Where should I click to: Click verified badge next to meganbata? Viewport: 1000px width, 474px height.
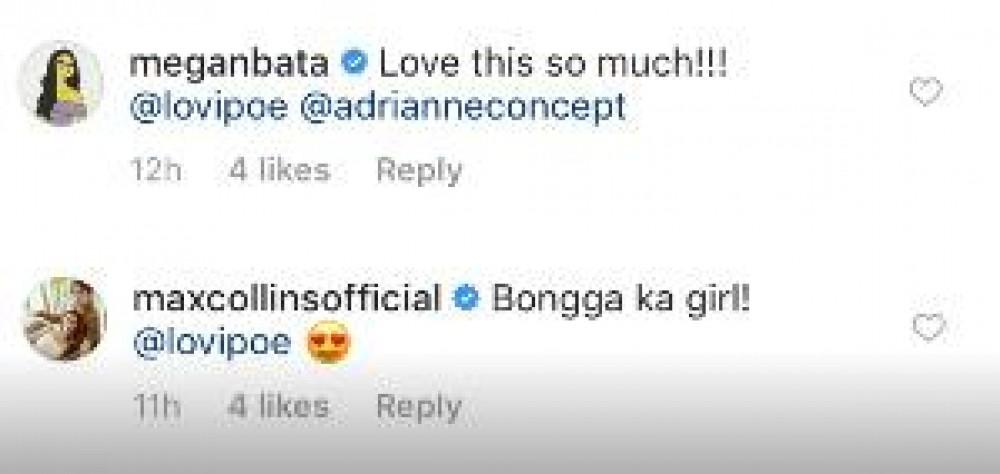(353, 63)
